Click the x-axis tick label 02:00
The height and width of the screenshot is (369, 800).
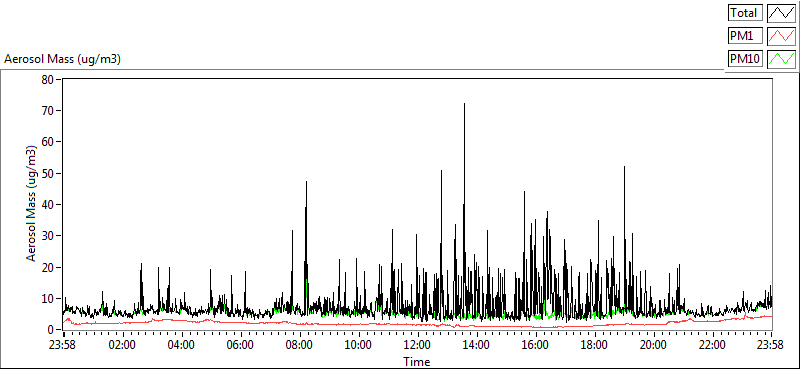[122, 345]
